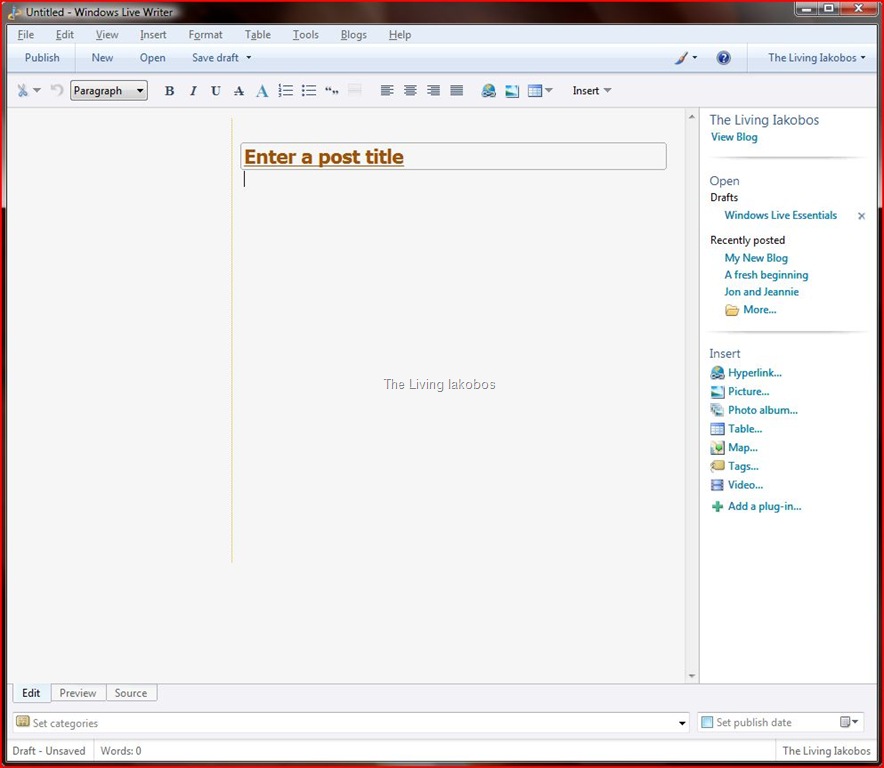Expand the Save draft dropdown arrow

(249, 58)
